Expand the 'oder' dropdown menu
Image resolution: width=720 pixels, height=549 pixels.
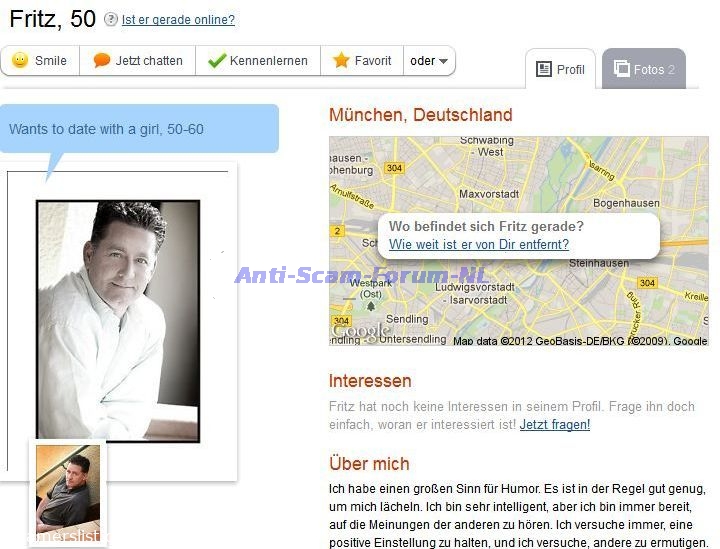430,61
